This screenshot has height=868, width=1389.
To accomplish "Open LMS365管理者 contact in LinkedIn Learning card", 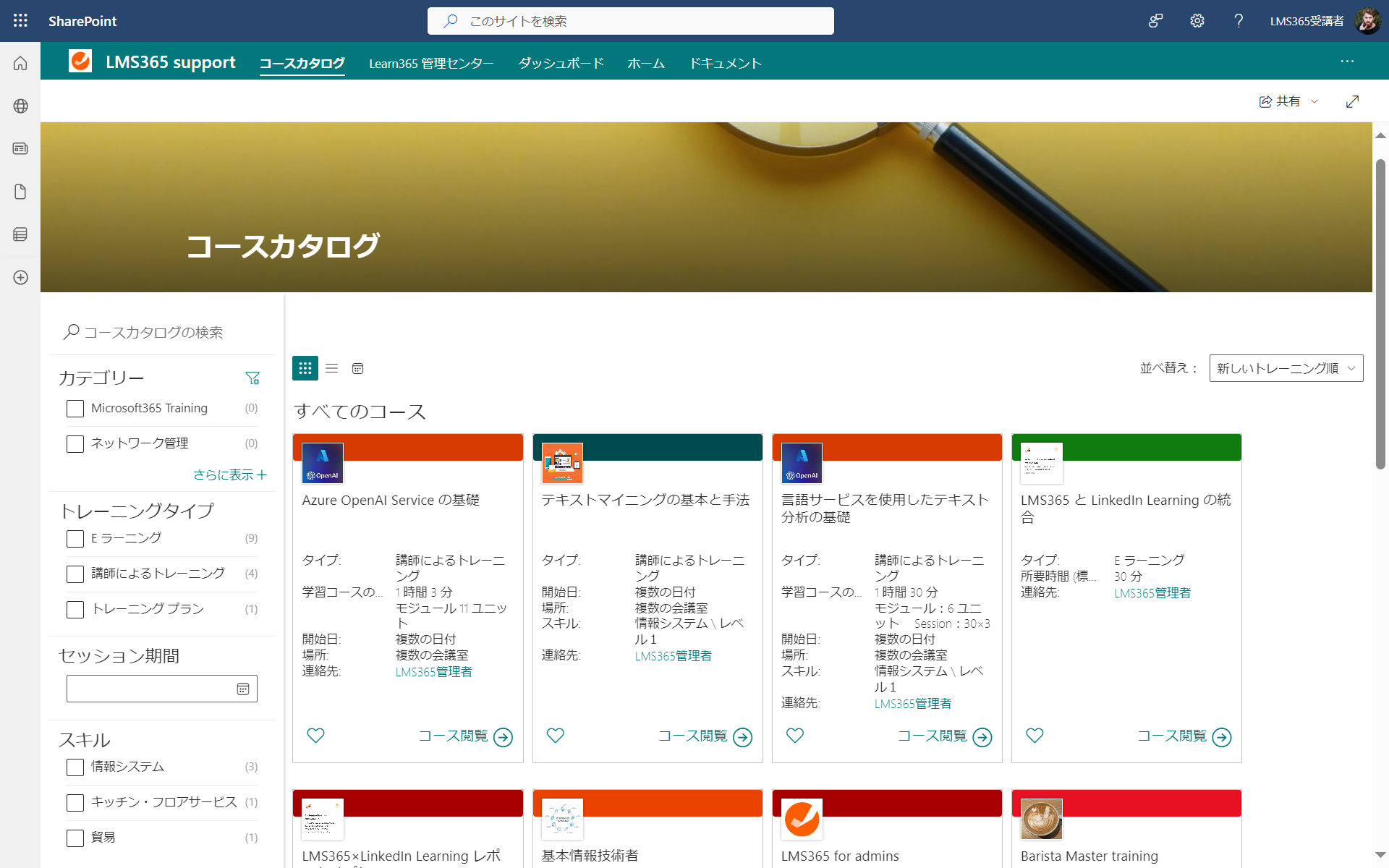I will pyautogui.click(x=1152, y=593).
